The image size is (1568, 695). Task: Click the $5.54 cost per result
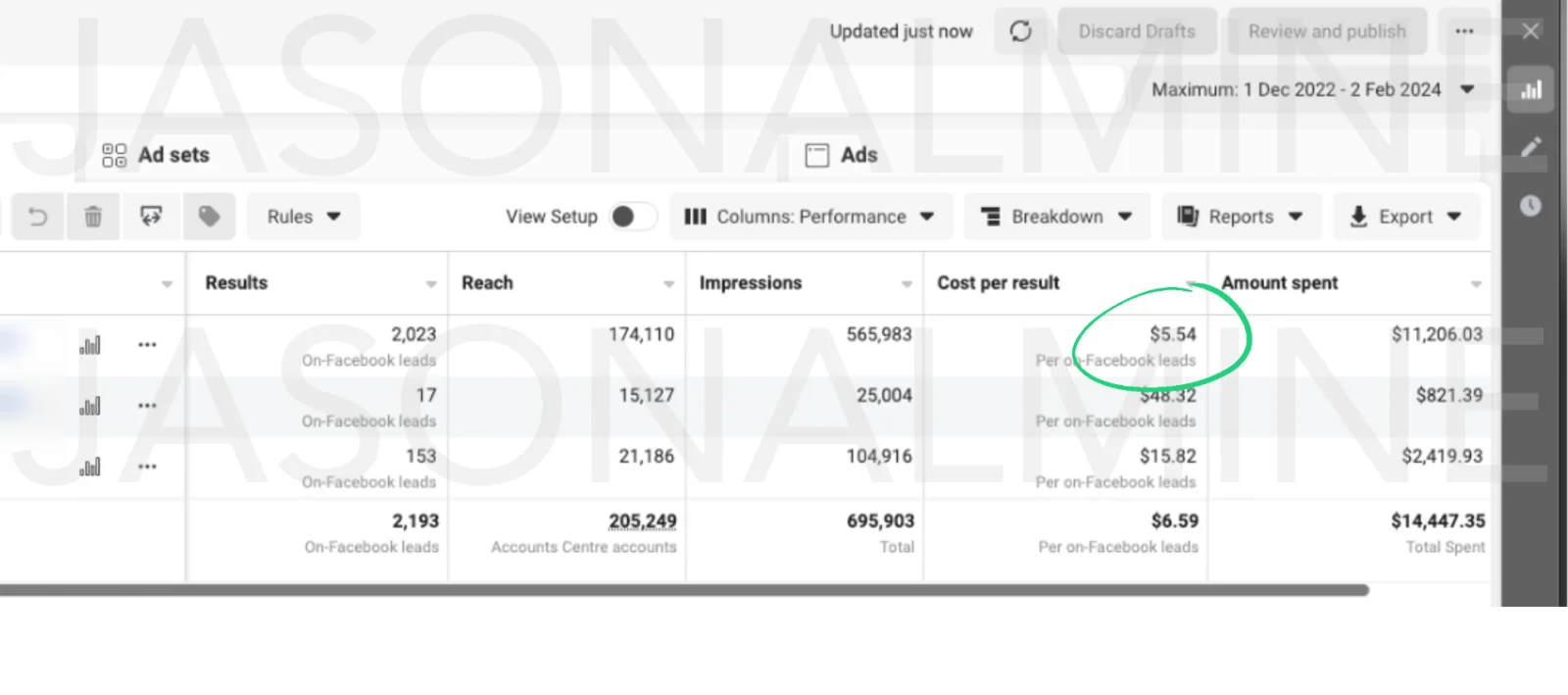1173,334
